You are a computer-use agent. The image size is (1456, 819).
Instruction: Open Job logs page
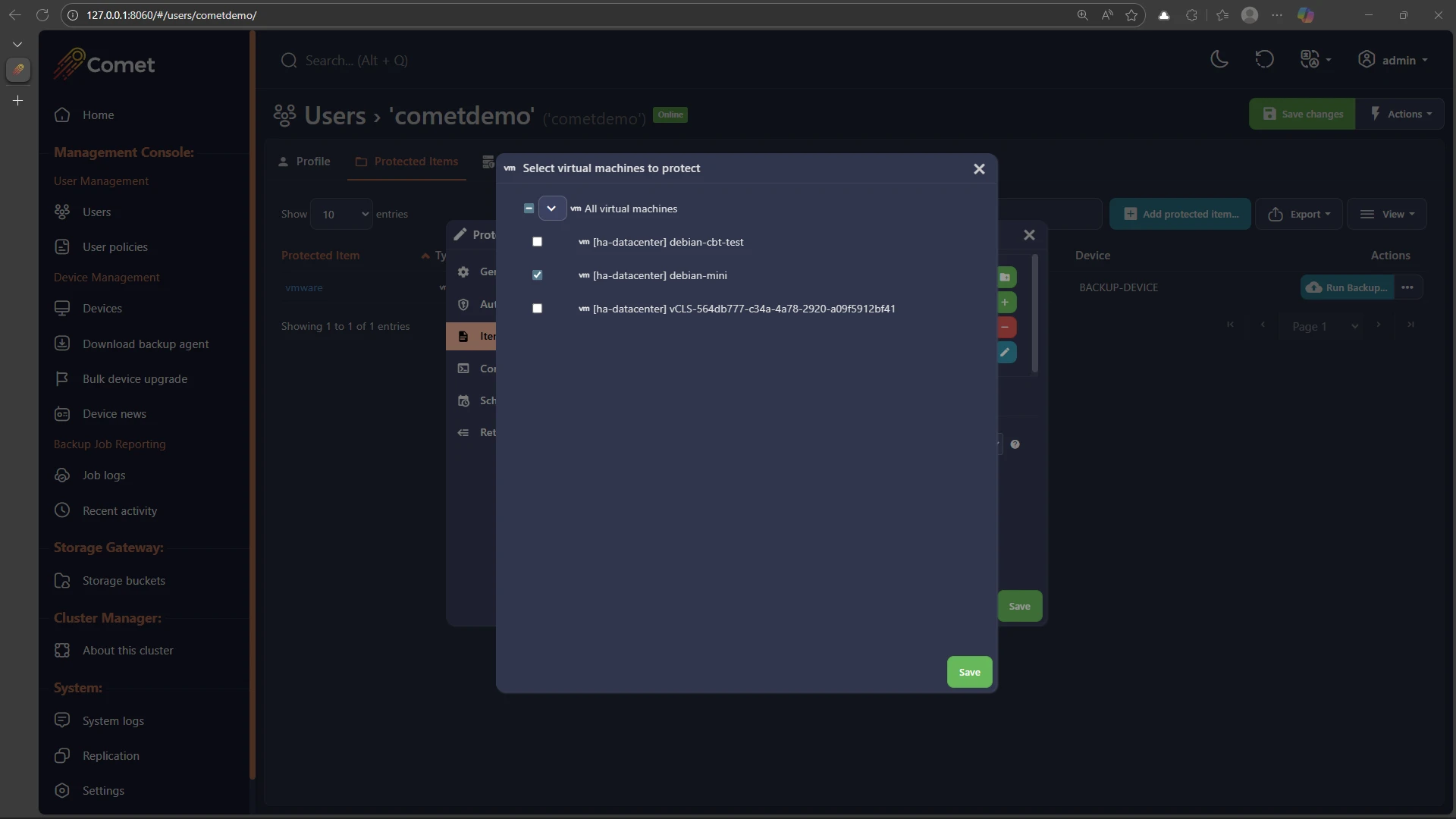(104, 475)
